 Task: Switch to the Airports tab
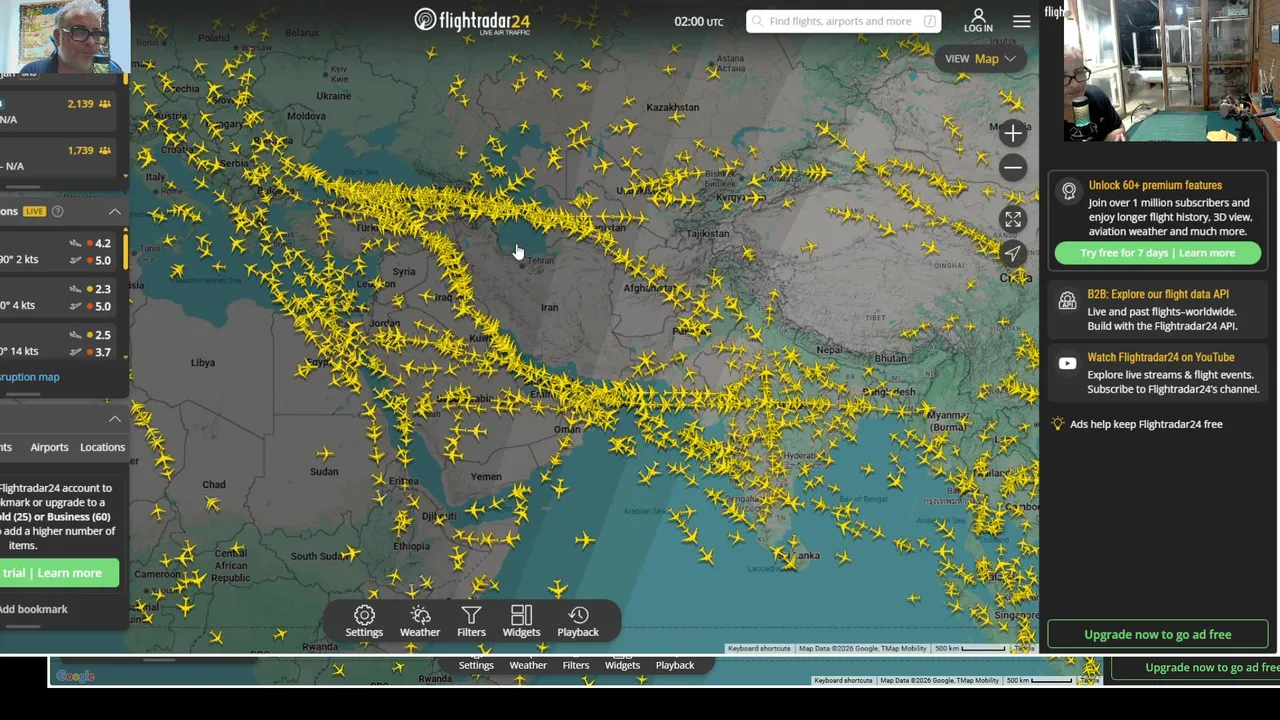point(49,447)
